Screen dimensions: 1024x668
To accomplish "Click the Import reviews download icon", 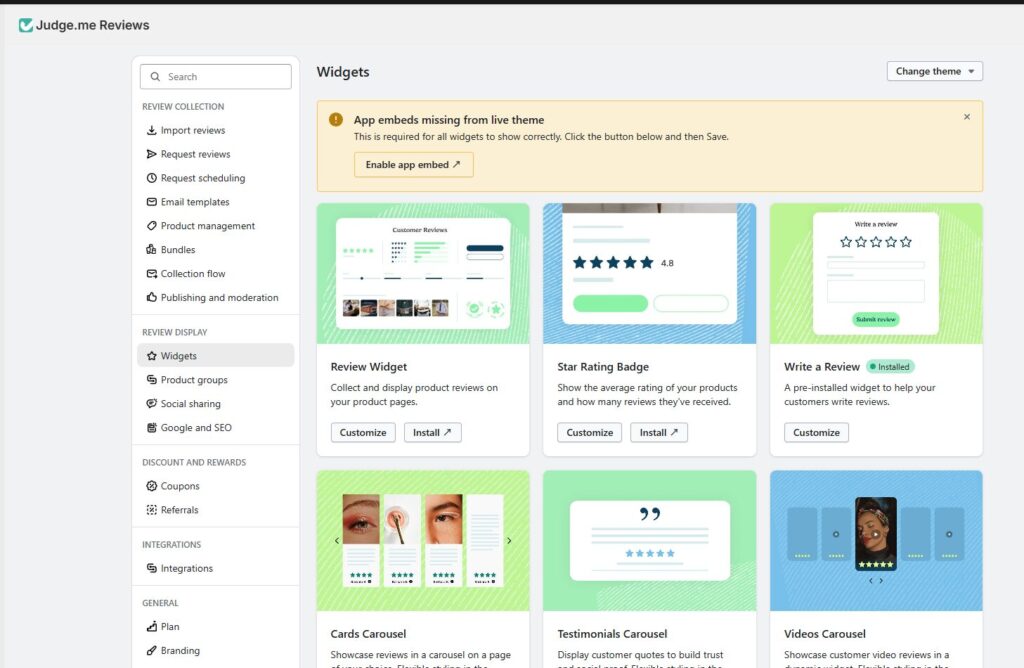I will (152, 130).
